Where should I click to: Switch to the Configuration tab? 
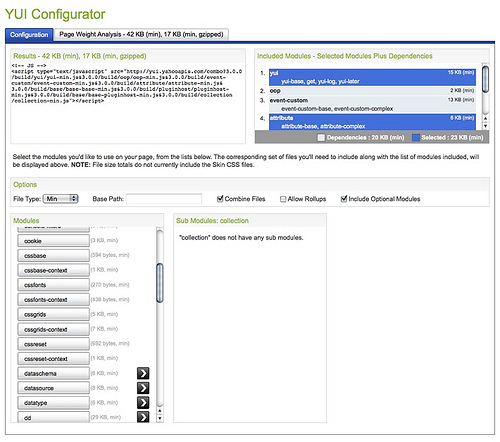[x=29, y=35]
